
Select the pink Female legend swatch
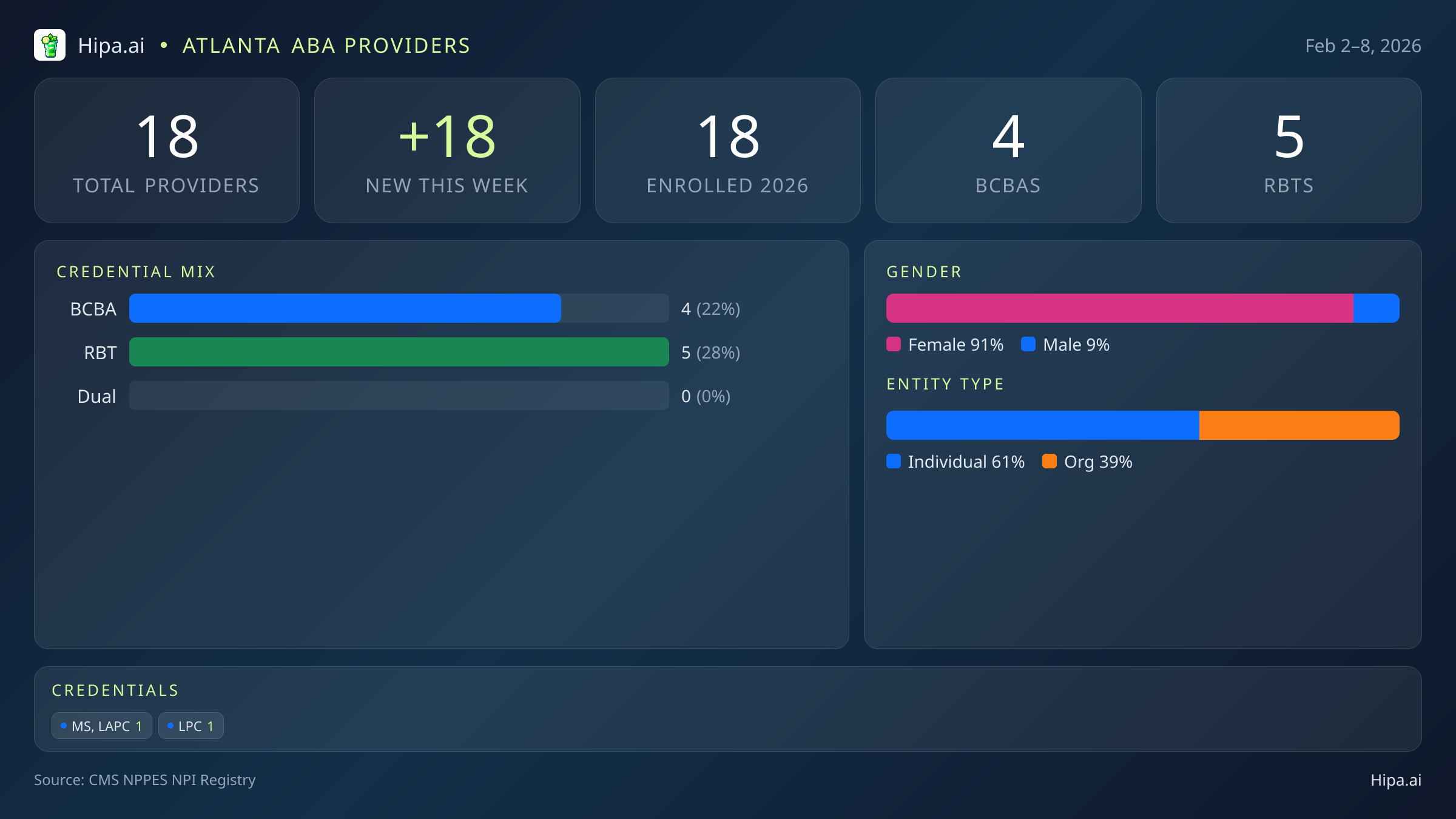[894, 344]
